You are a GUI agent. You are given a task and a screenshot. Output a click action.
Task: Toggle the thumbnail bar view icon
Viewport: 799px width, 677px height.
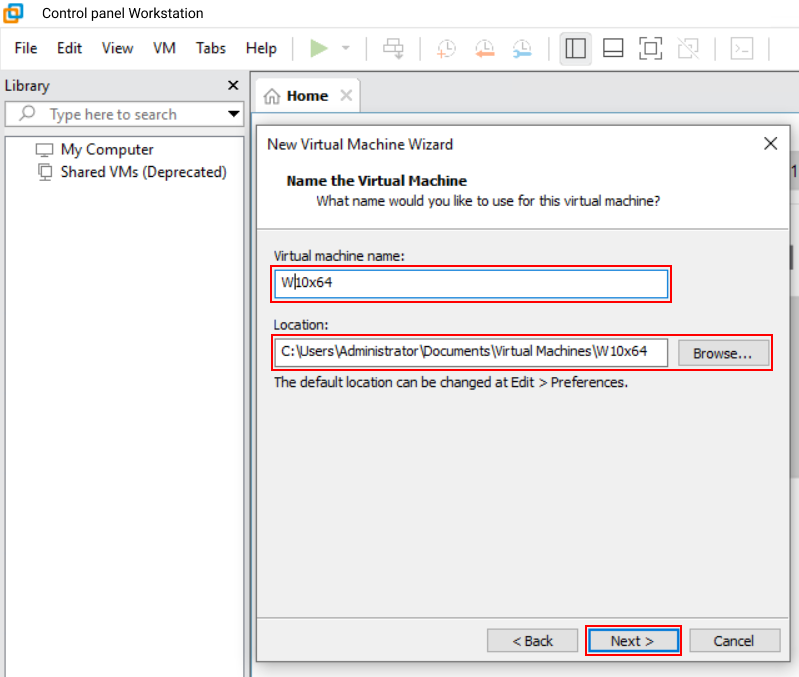pyautogui.click(x=613, y=48)
